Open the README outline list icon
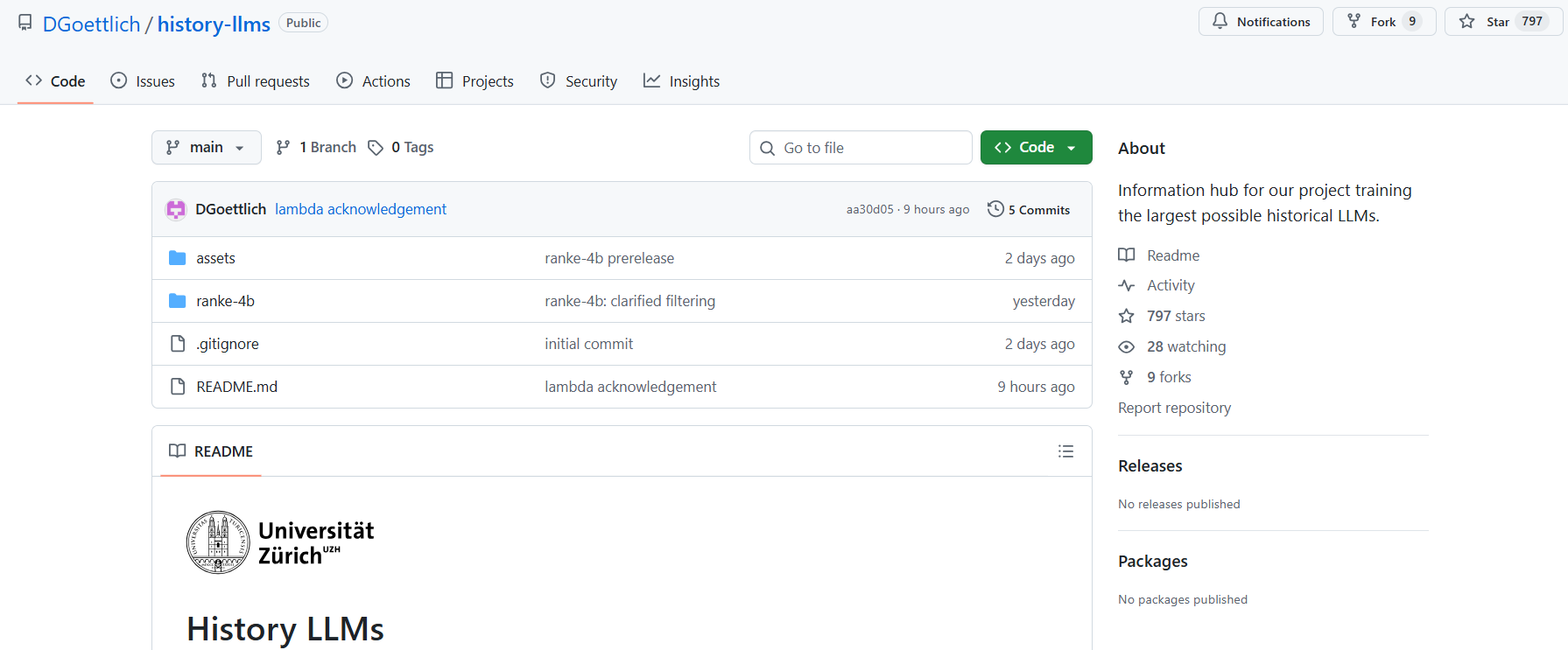 1065,451
